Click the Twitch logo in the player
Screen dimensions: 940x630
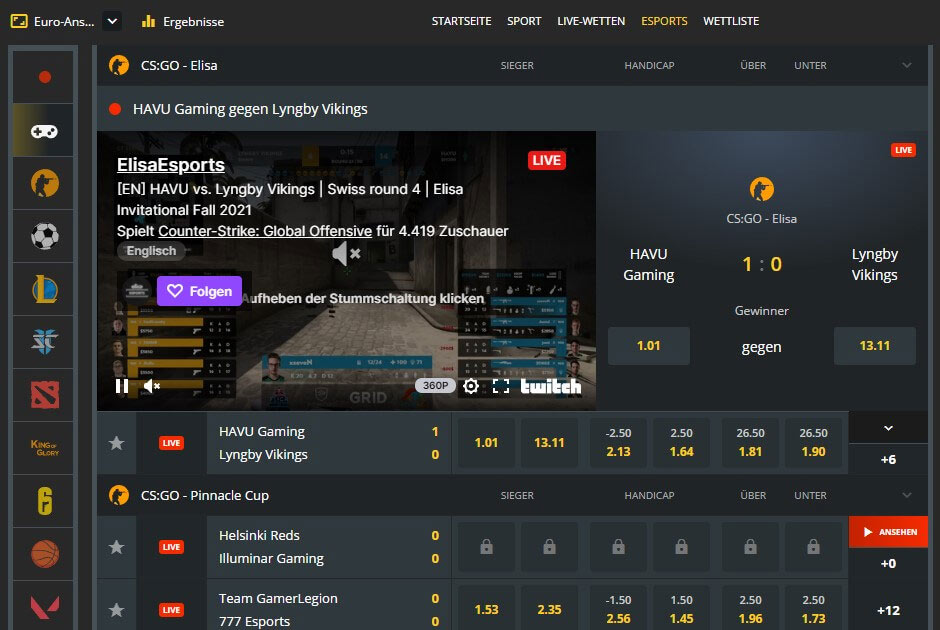point(550,386)
